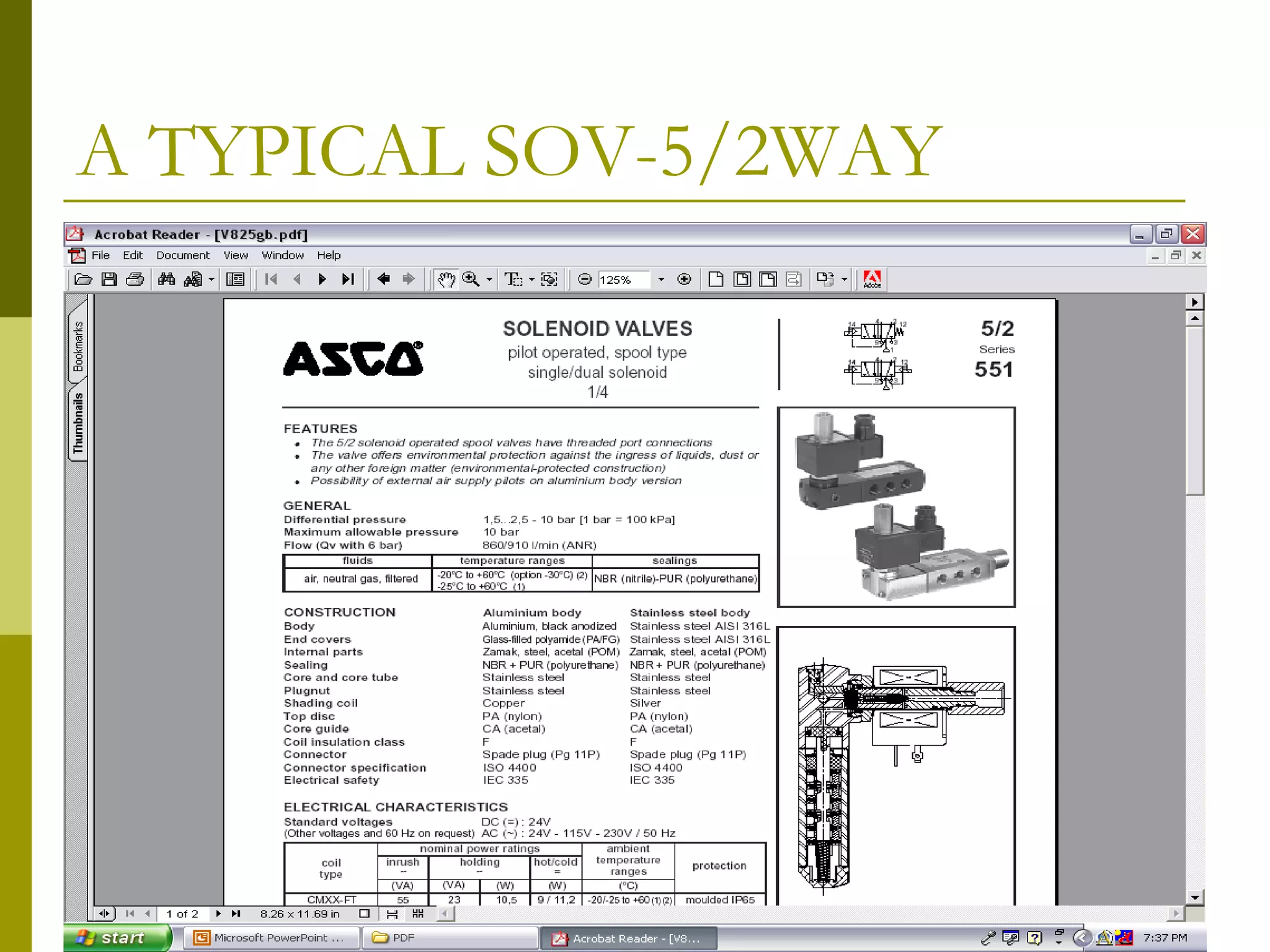This screenshot has width=1270, height=952.
Task: Click the vertical scrollbar up arrow
Action: point(1195,319)
